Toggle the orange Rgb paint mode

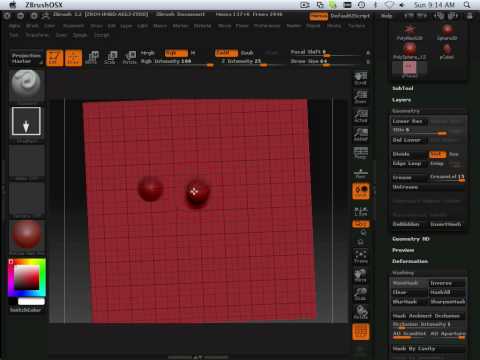click(176, 53)
